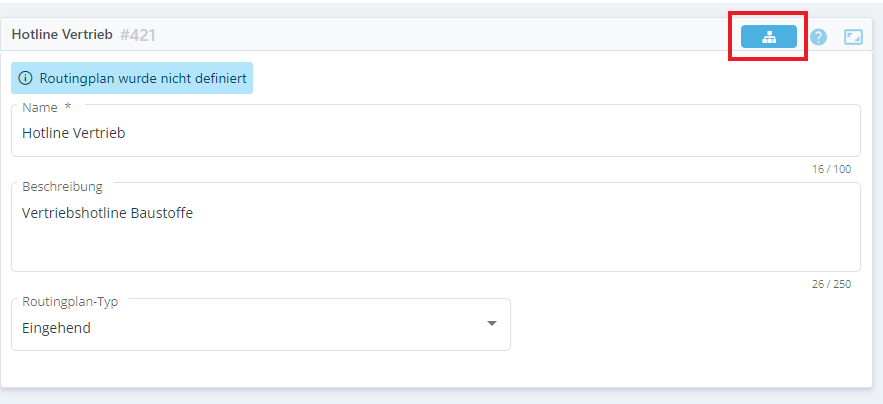Click the required asterisk beside Name

click(68, 107)
